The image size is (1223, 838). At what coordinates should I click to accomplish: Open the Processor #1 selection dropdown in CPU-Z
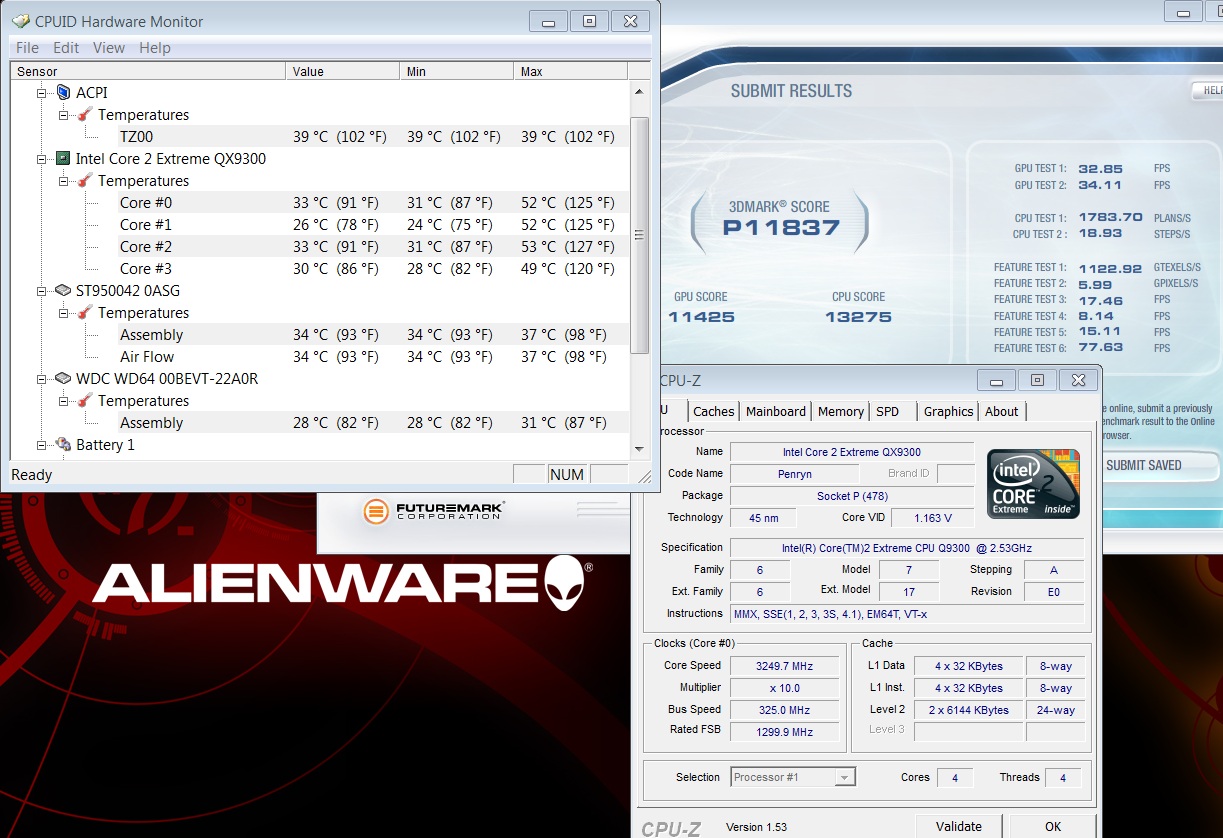tap(845, 777)
